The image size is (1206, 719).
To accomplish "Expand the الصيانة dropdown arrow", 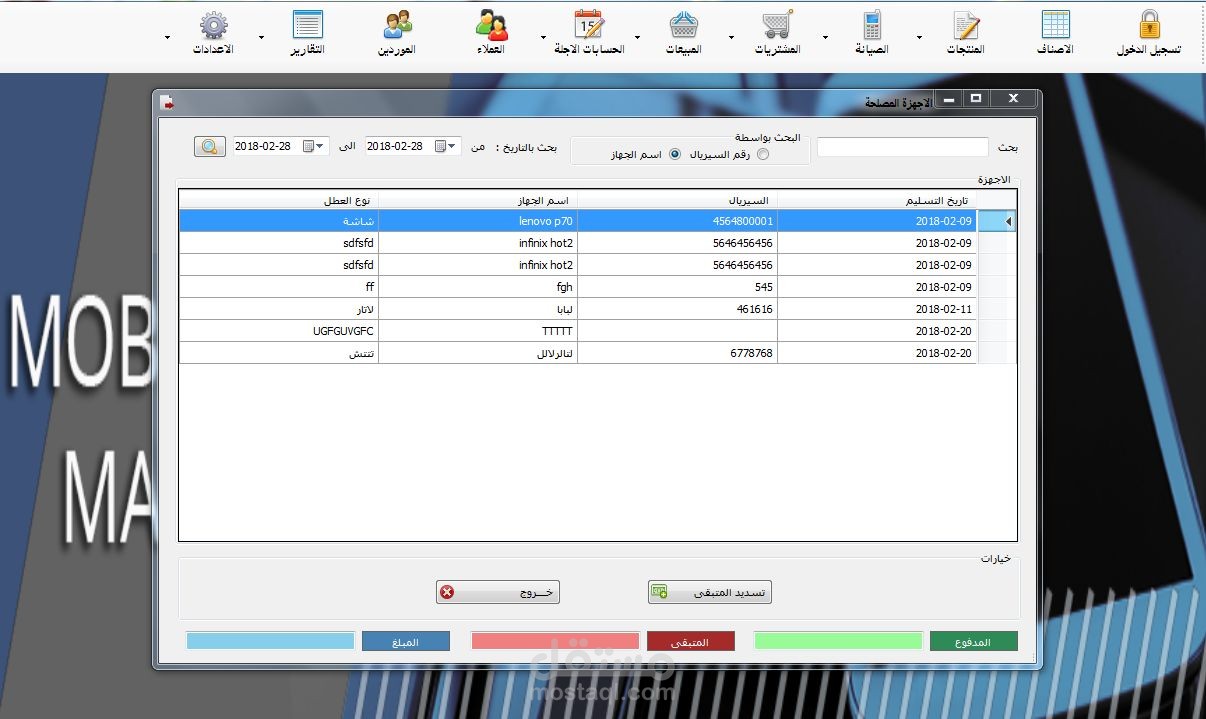I will pyautogui.click(x=825, y=37).
